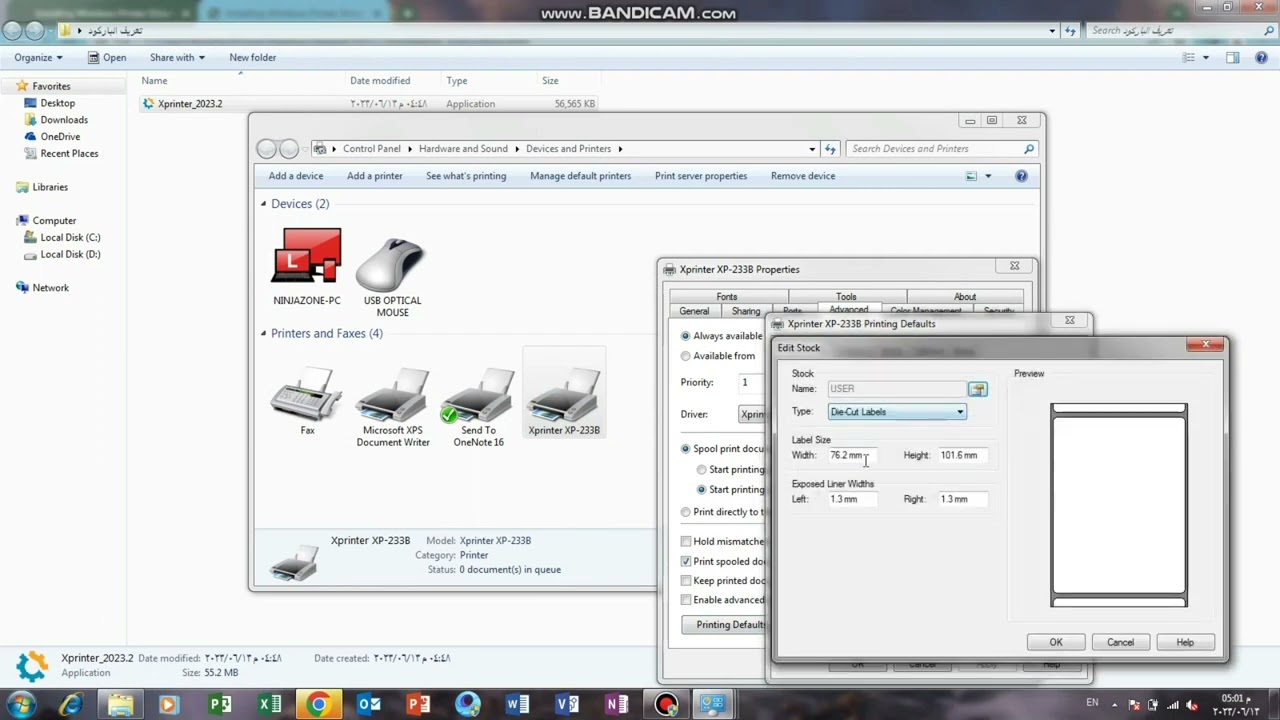Screen dimensions: 1280x720
Task: Toggle Print spooled documents first checkbox
Action: (x=686, y=562)
